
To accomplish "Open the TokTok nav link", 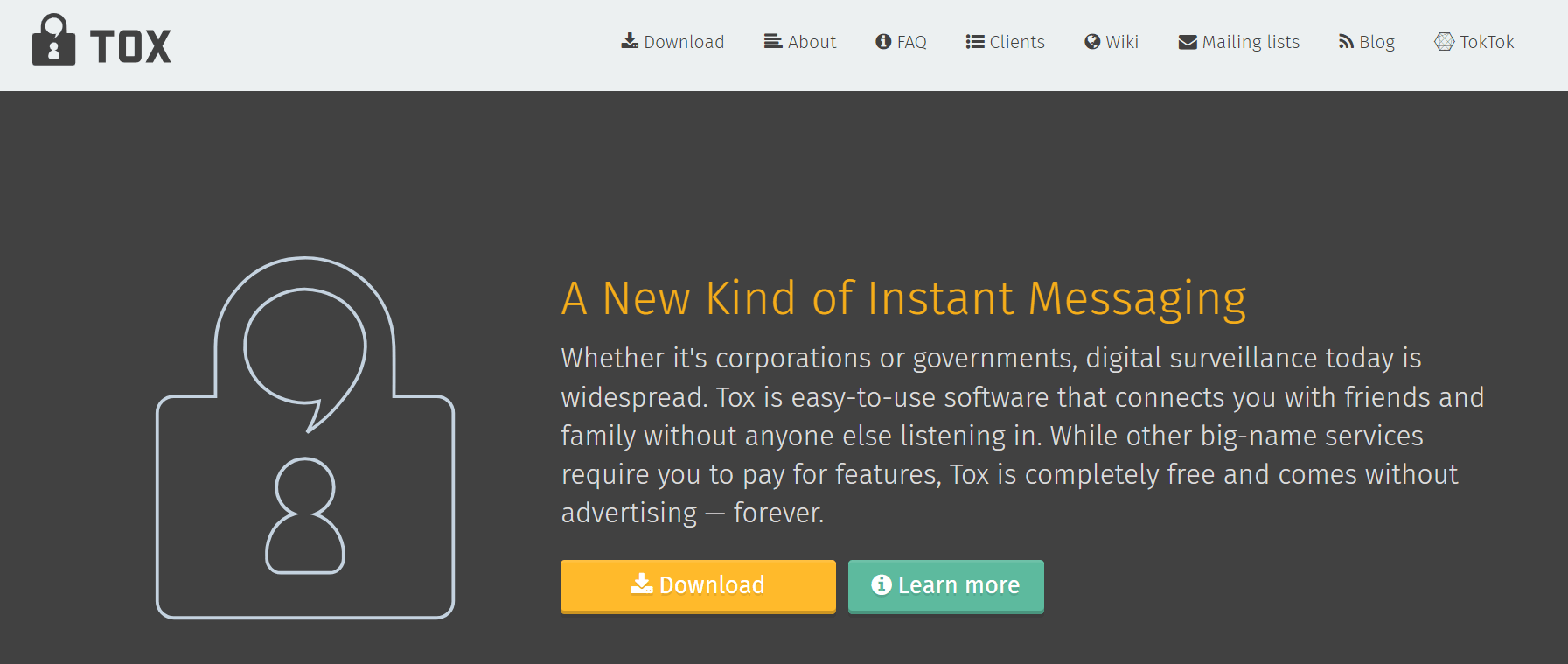I will point(1474,42).
